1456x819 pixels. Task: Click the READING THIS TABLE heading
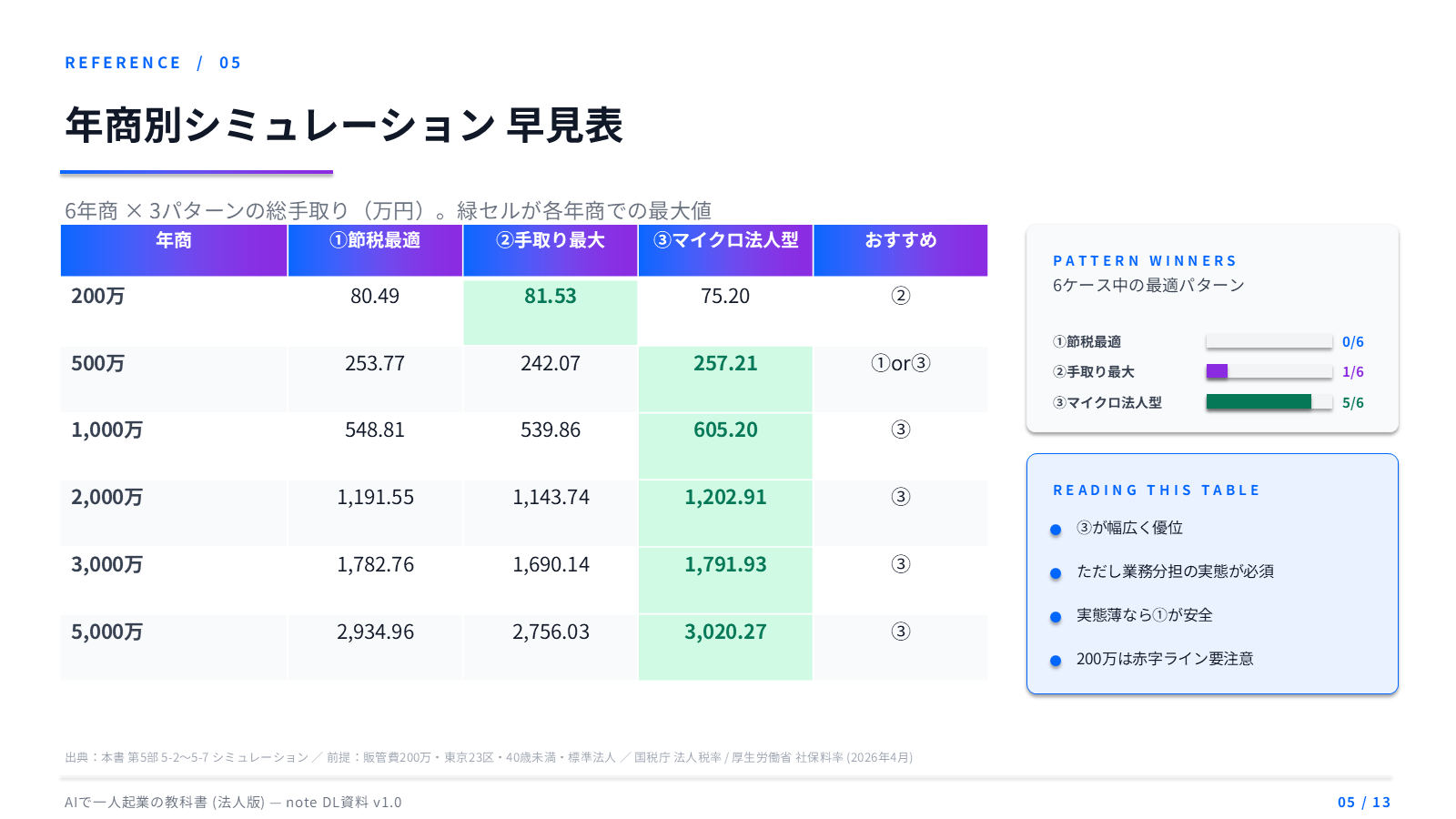point(1157,490)
